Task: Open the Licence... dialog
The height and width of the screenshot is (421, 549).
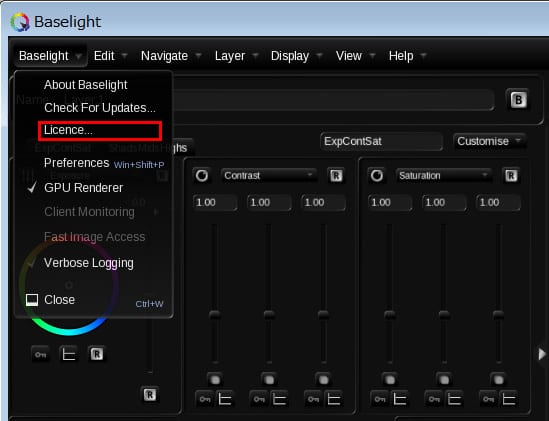Action: click(100, 131)
